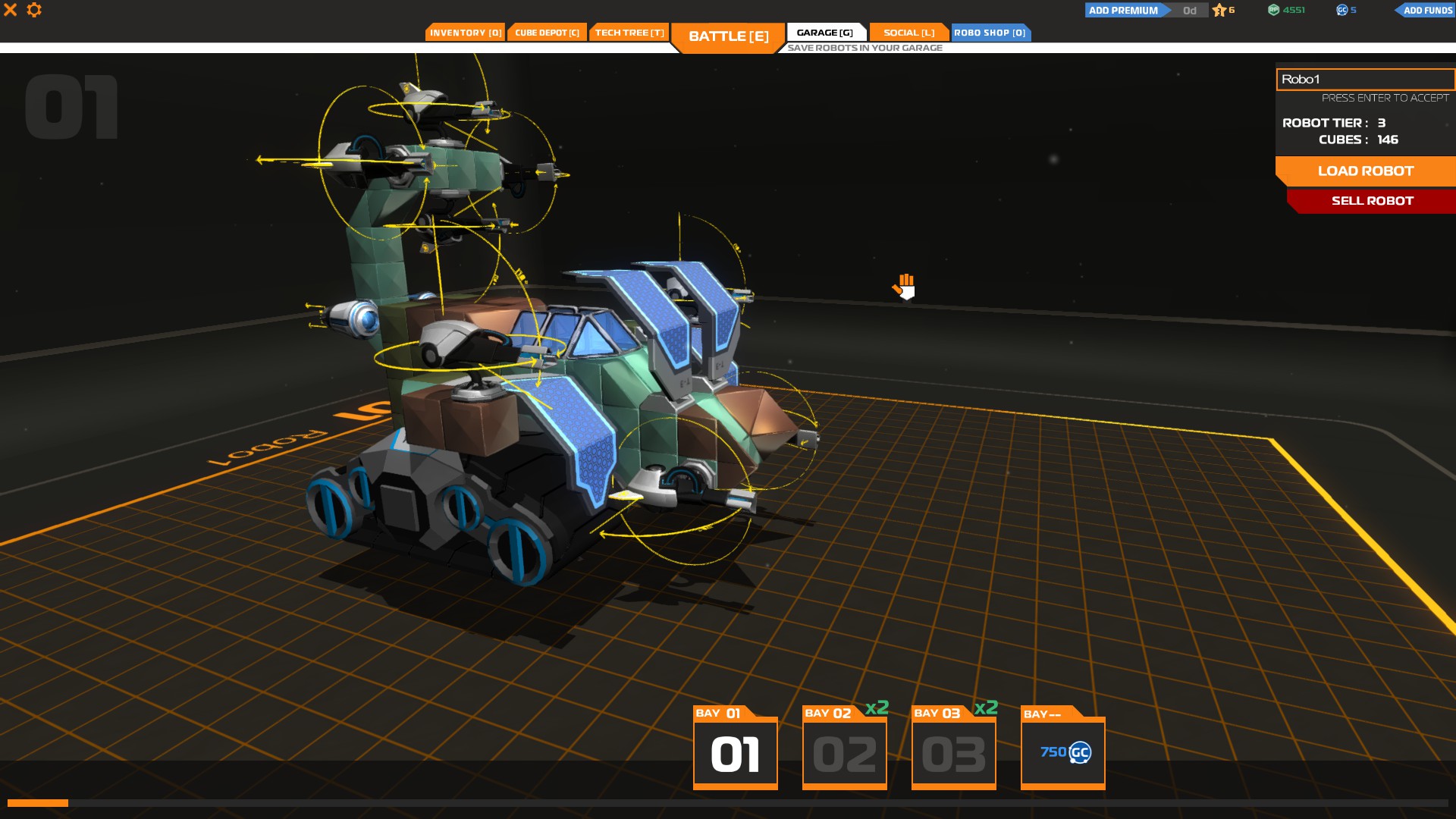This screenshot has height=819, width=1456.
Task: Click the 4551 RP balance text
Action: pyautogui.click(x=1294, y=11)
